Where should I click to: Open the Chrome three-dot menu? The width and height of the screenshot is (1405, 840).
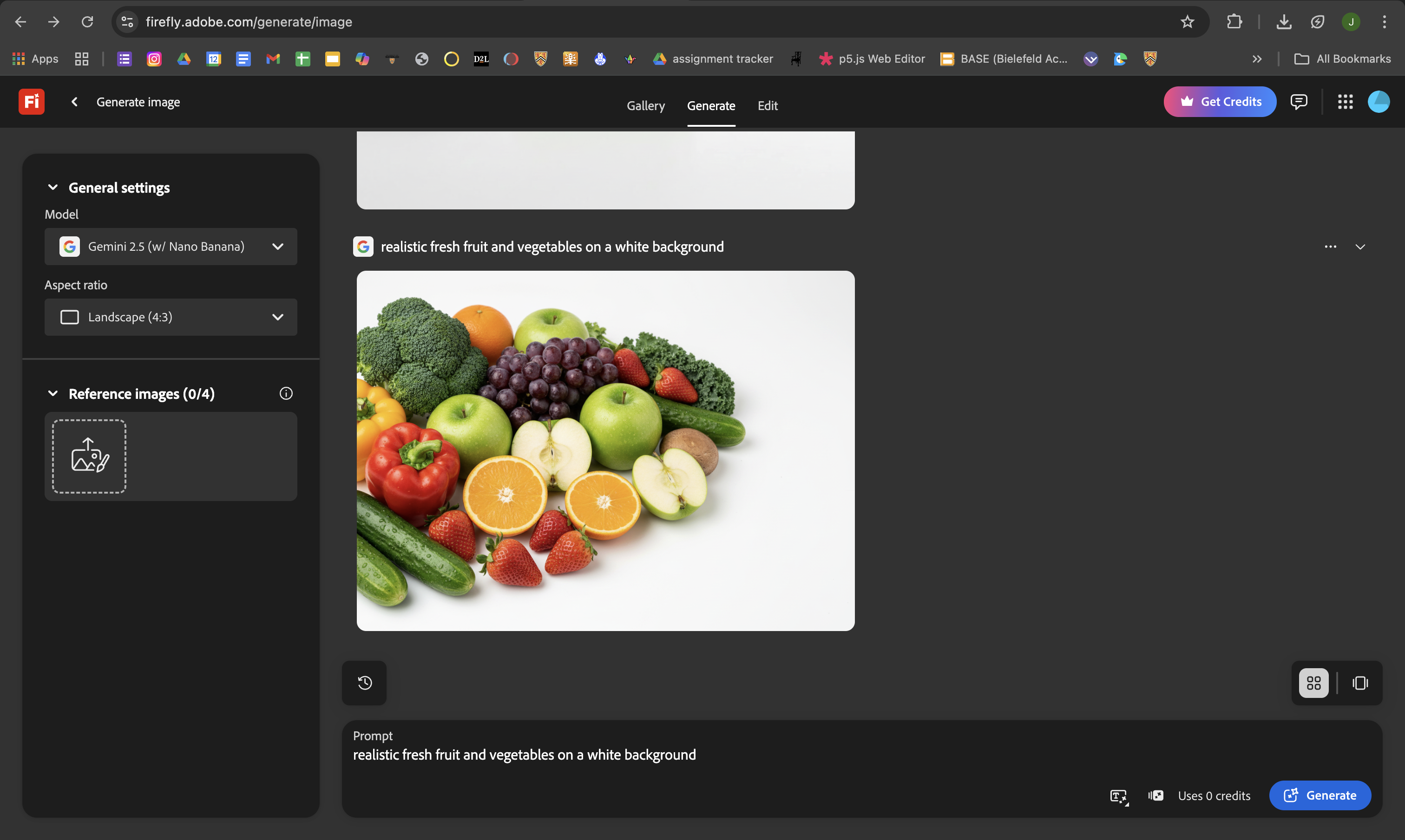(x=1384, y=21)
